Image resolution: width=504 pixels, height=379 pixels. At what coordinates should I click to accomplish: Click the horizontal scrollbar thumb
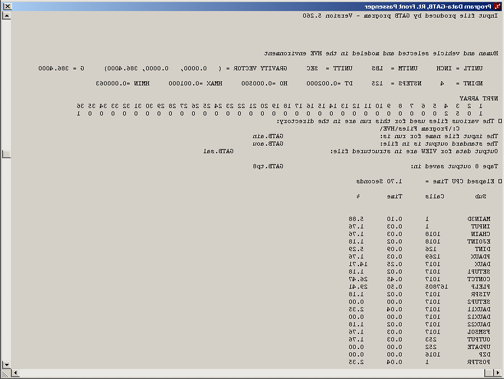489,373
